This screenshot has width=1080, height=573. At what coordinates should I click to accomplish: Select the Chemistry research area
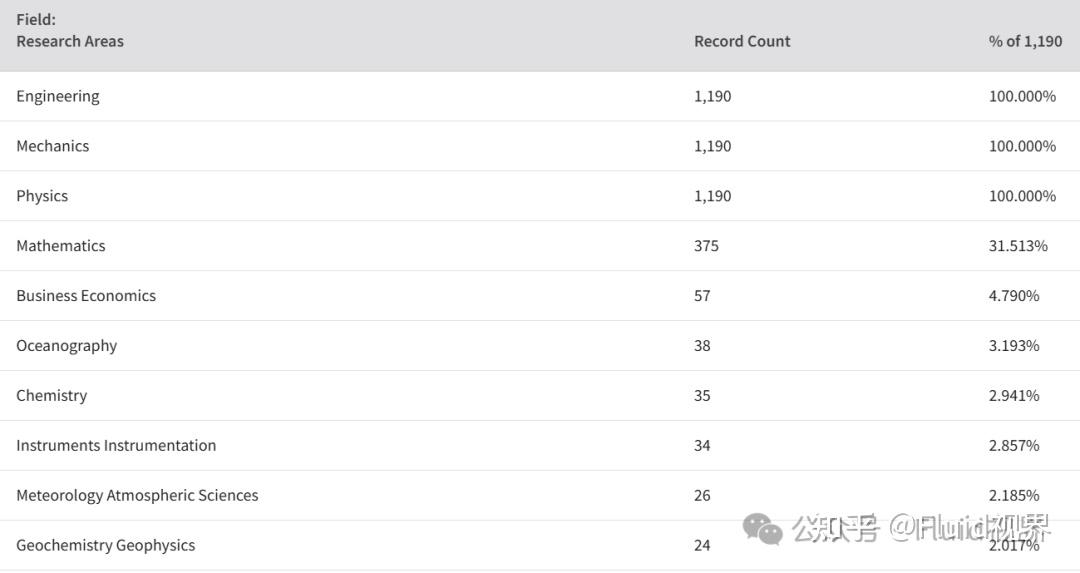(x=52, y=396)
